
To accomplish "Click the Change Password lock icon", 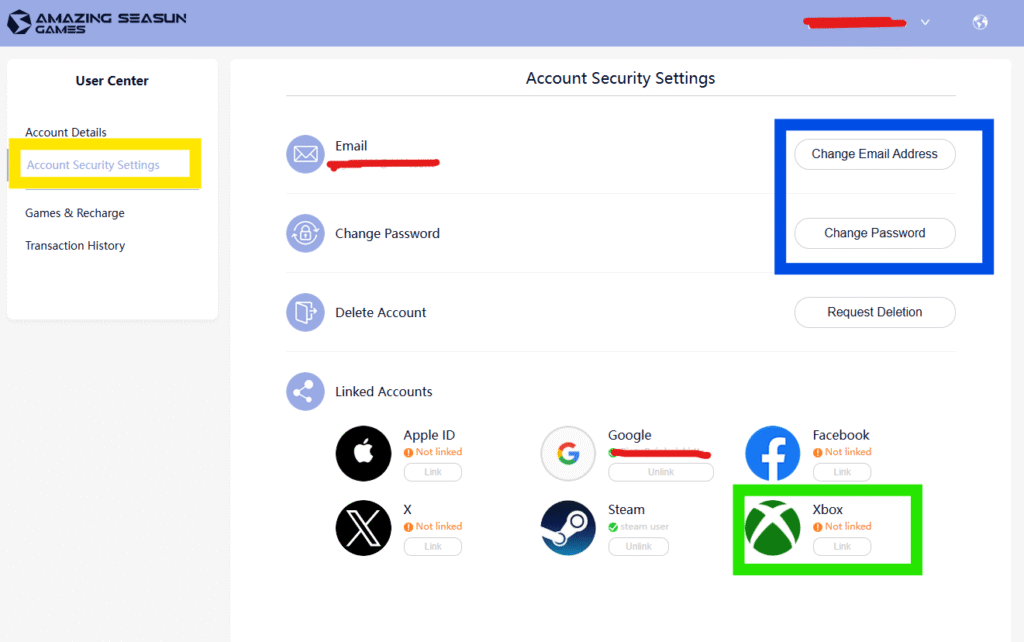I will tap(305, 233).
